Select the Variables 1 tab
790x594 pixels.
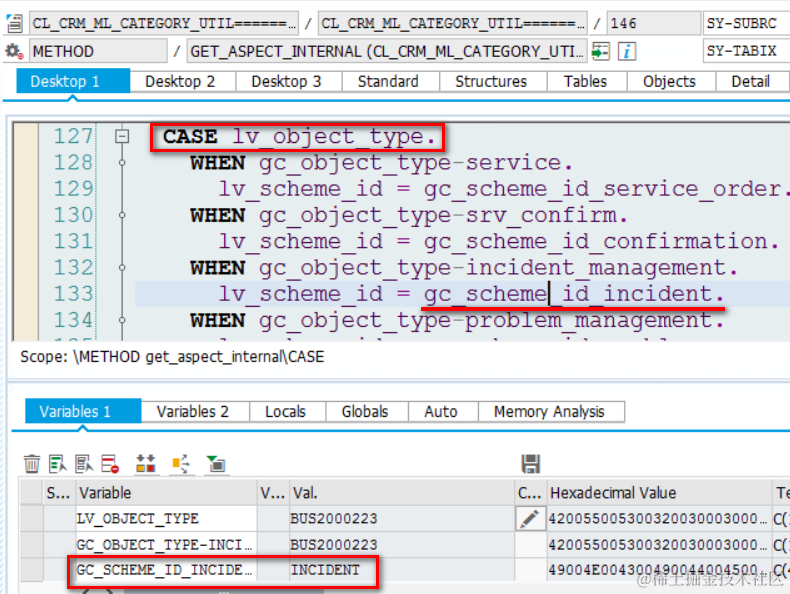(x=83, y=411)
